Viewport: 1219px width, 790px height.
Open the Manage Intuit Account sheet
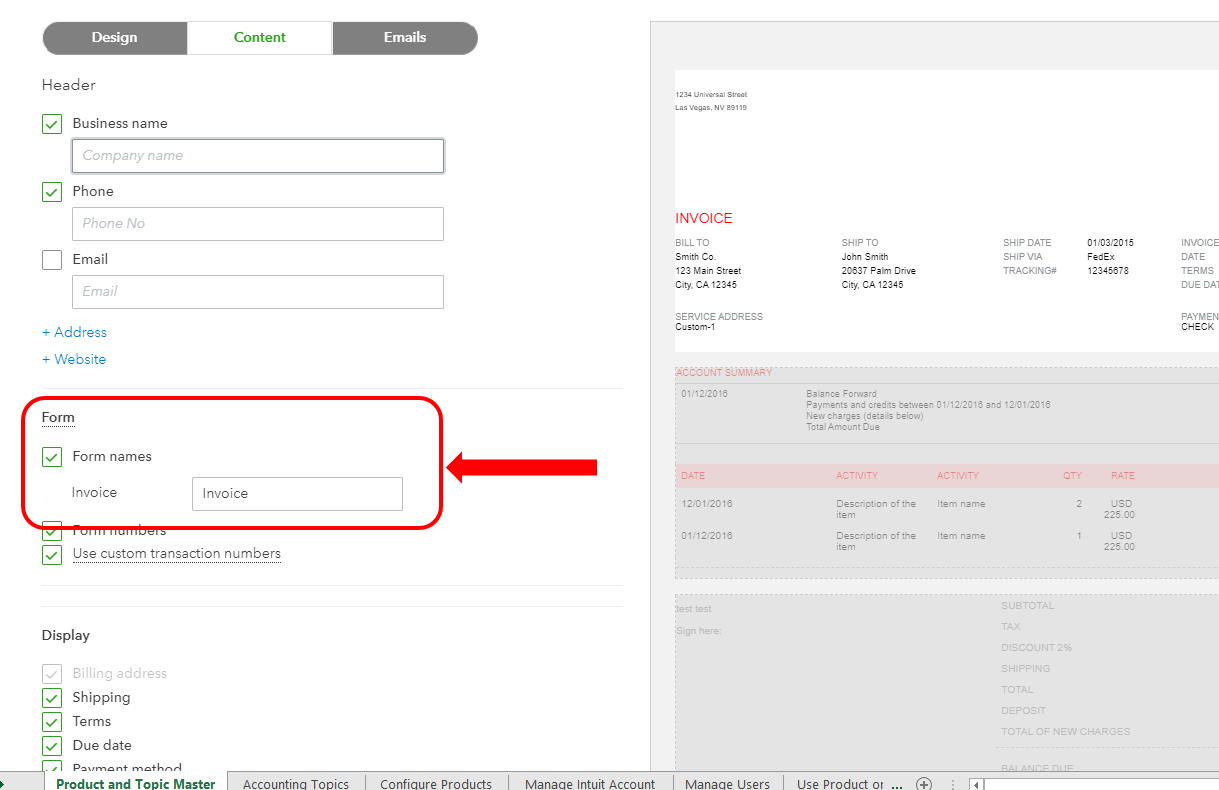(x=591, y=784)
